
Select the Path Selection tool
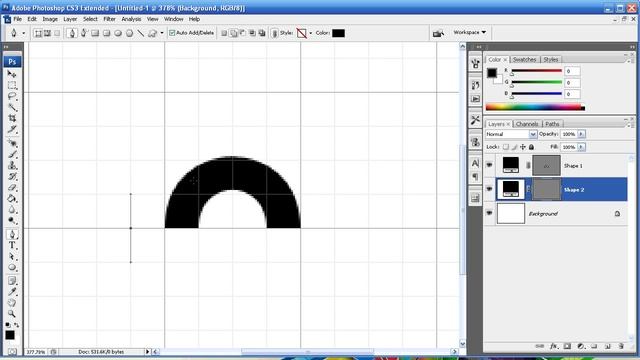pos(12,256)
